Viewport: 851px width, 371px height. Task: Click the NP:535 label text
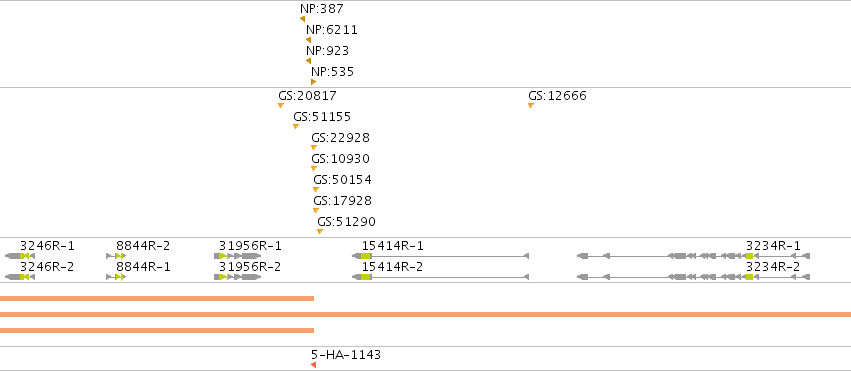point(332,72)
